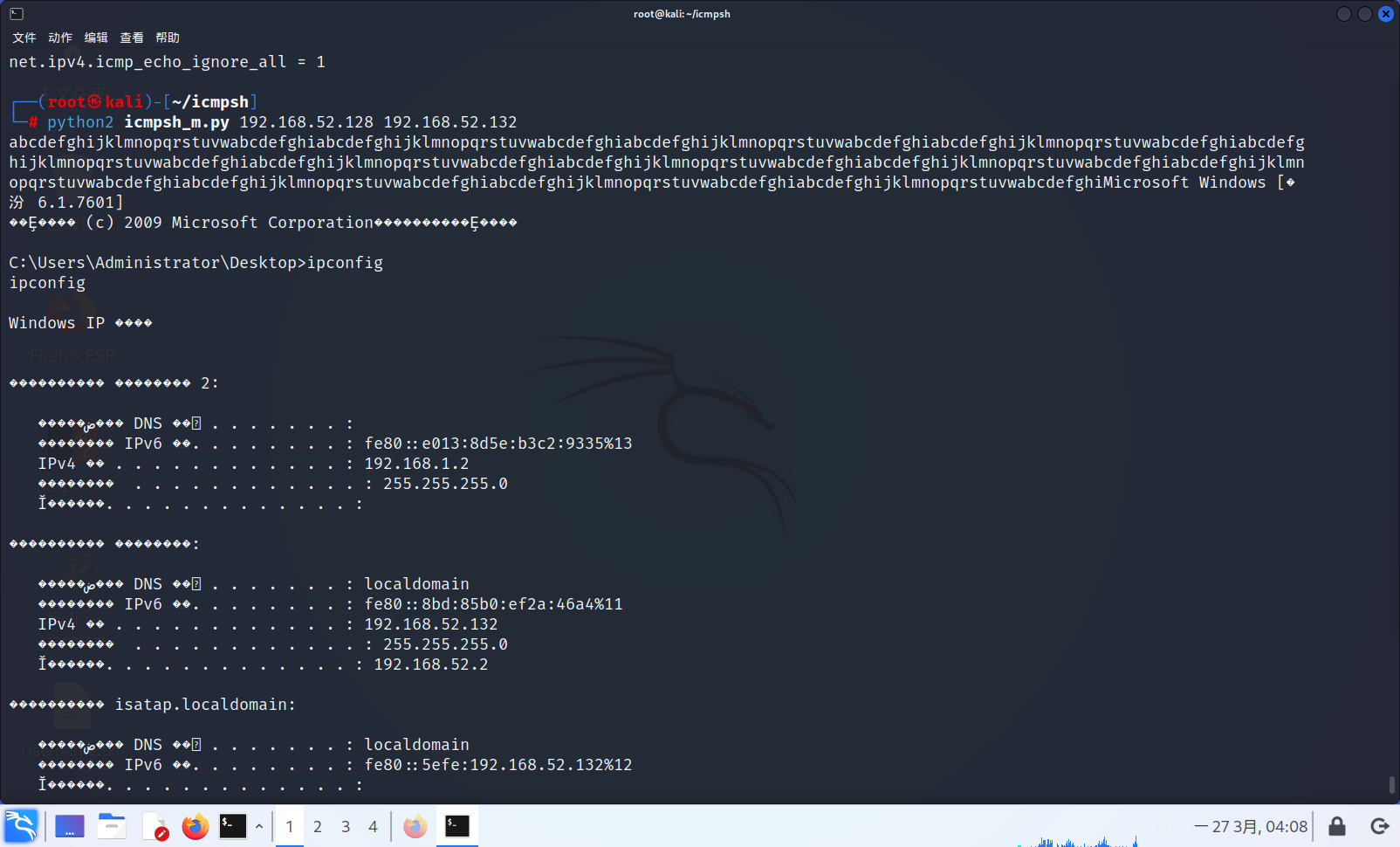Expand the terminal launcher arrow menu
This screenshot has height=847, width=1400.
pos(259,826)
